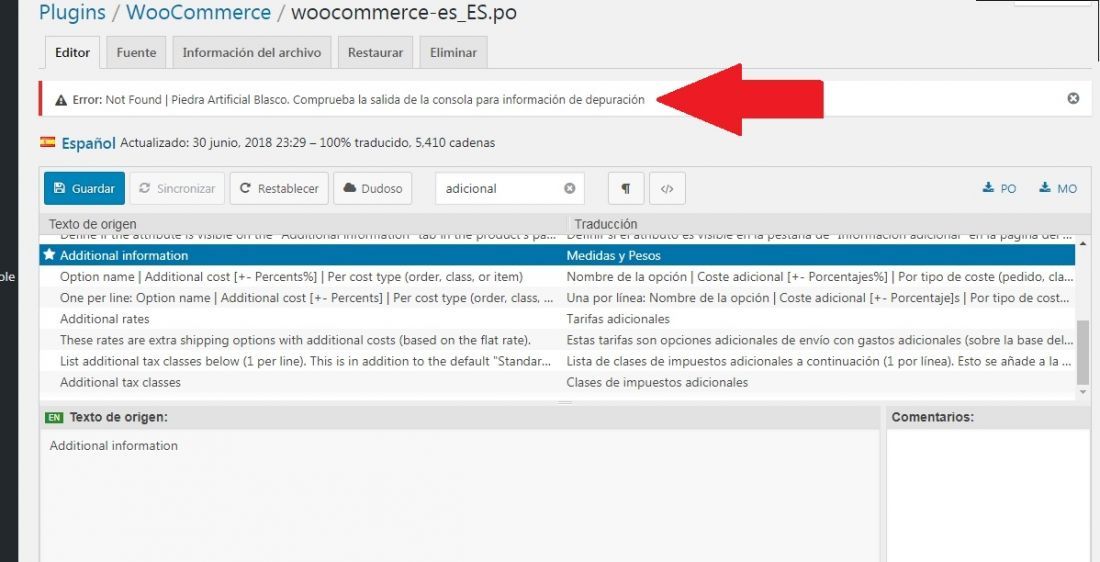
Task: Click the Restablecer button
Action: point(279,189)
